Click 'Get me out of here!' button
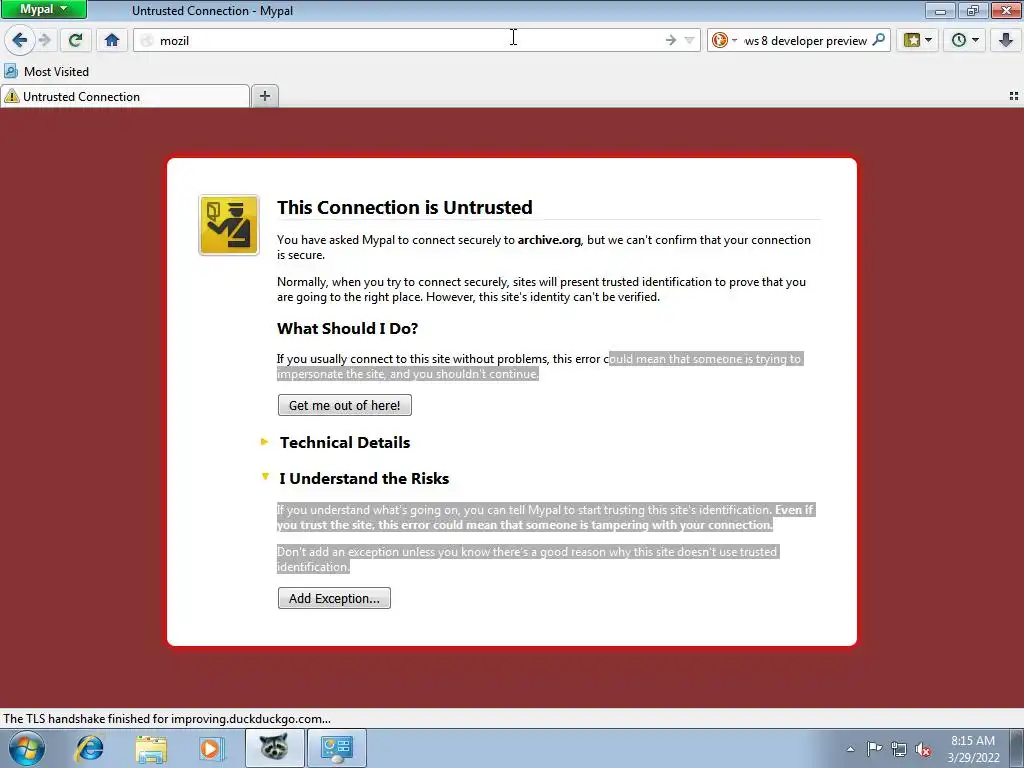 345,405
